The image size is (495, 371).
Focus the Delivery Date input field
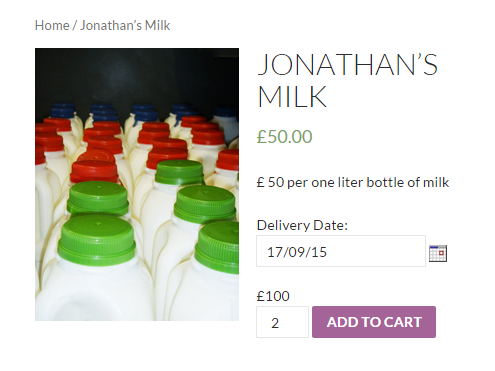(x=341, y=251)
